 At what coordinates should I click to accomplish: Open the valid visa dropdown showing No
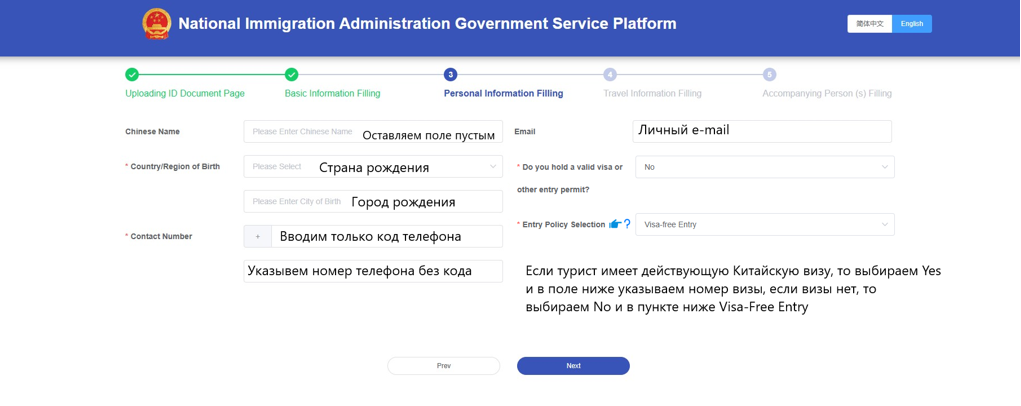click(765, 167)
